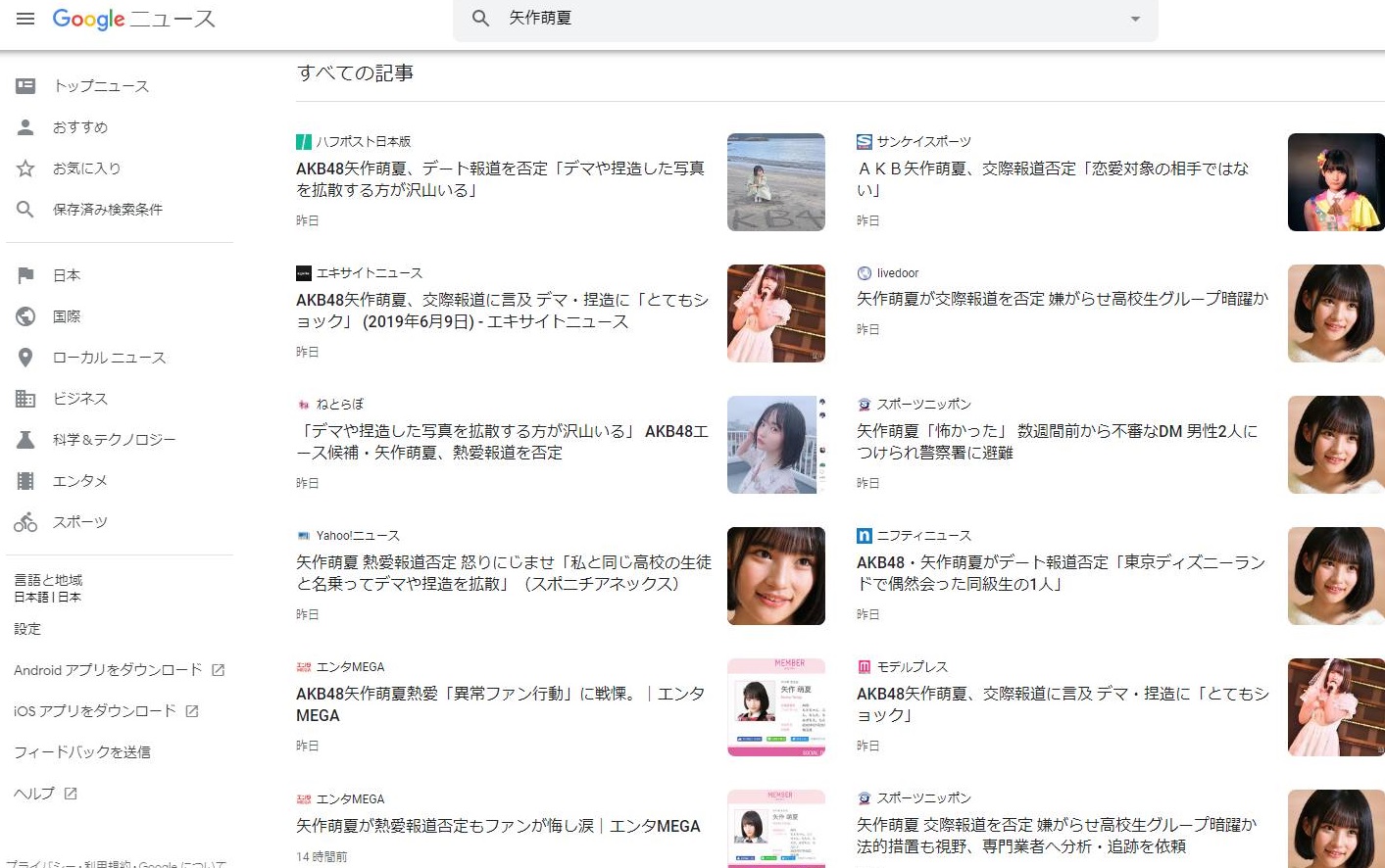
Task: Click the トップニュース newspaper icon
Action: click(x=25, y=86)
